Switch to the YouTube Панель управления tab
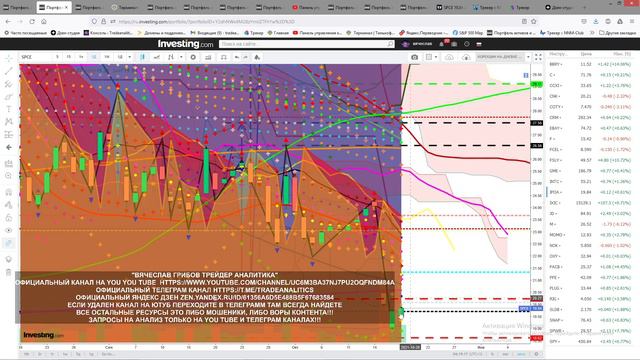The width and height of the screenshot is (640, 360). [306, 7]
